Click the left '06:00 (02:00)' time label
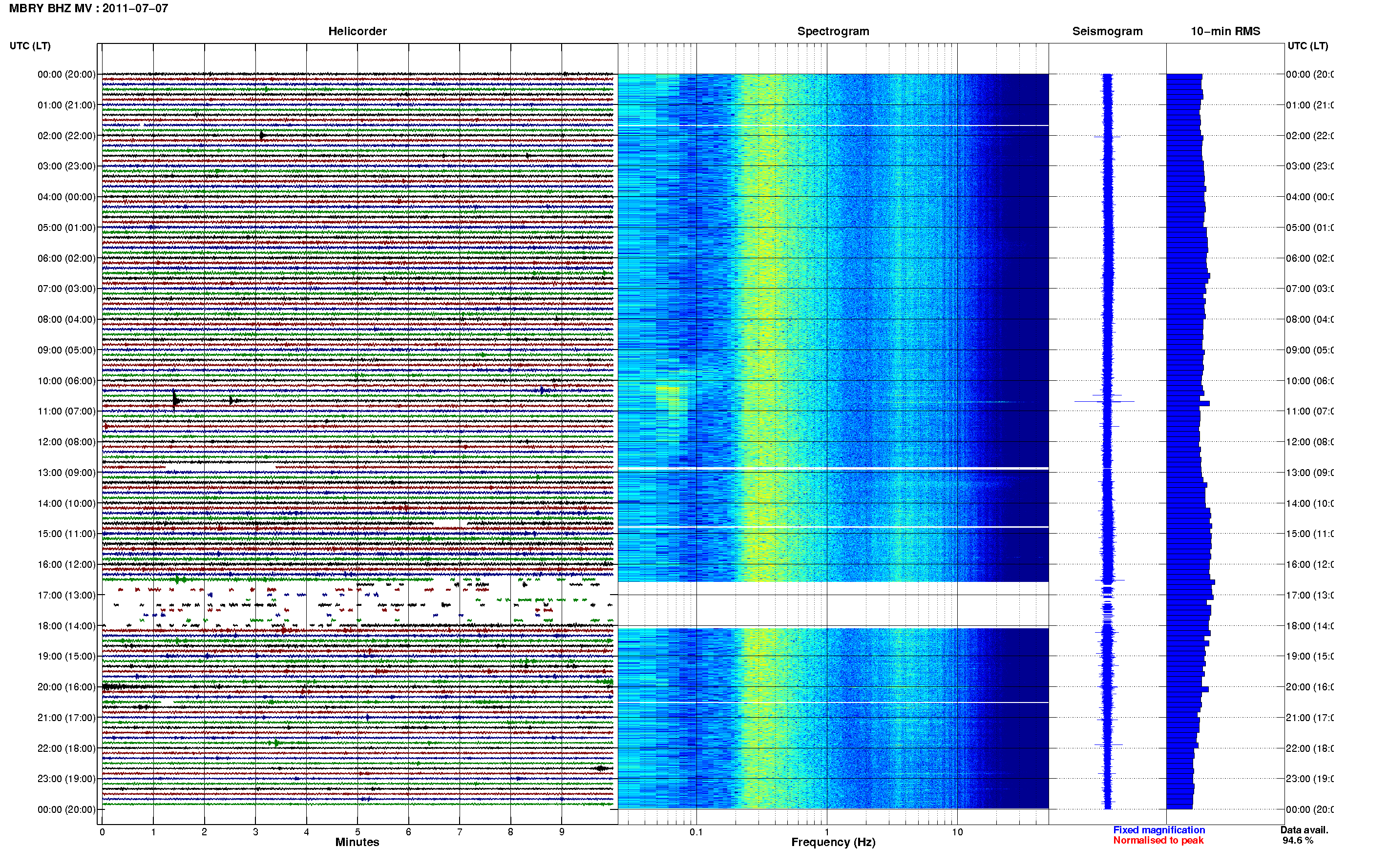Screen dimensions: 1389x868 point(66,258)
